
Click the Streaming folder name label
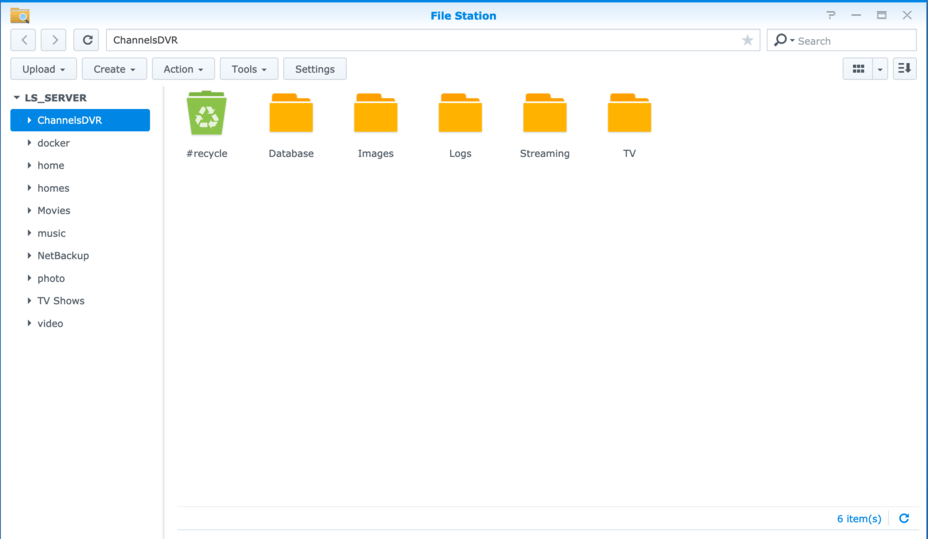544,153
